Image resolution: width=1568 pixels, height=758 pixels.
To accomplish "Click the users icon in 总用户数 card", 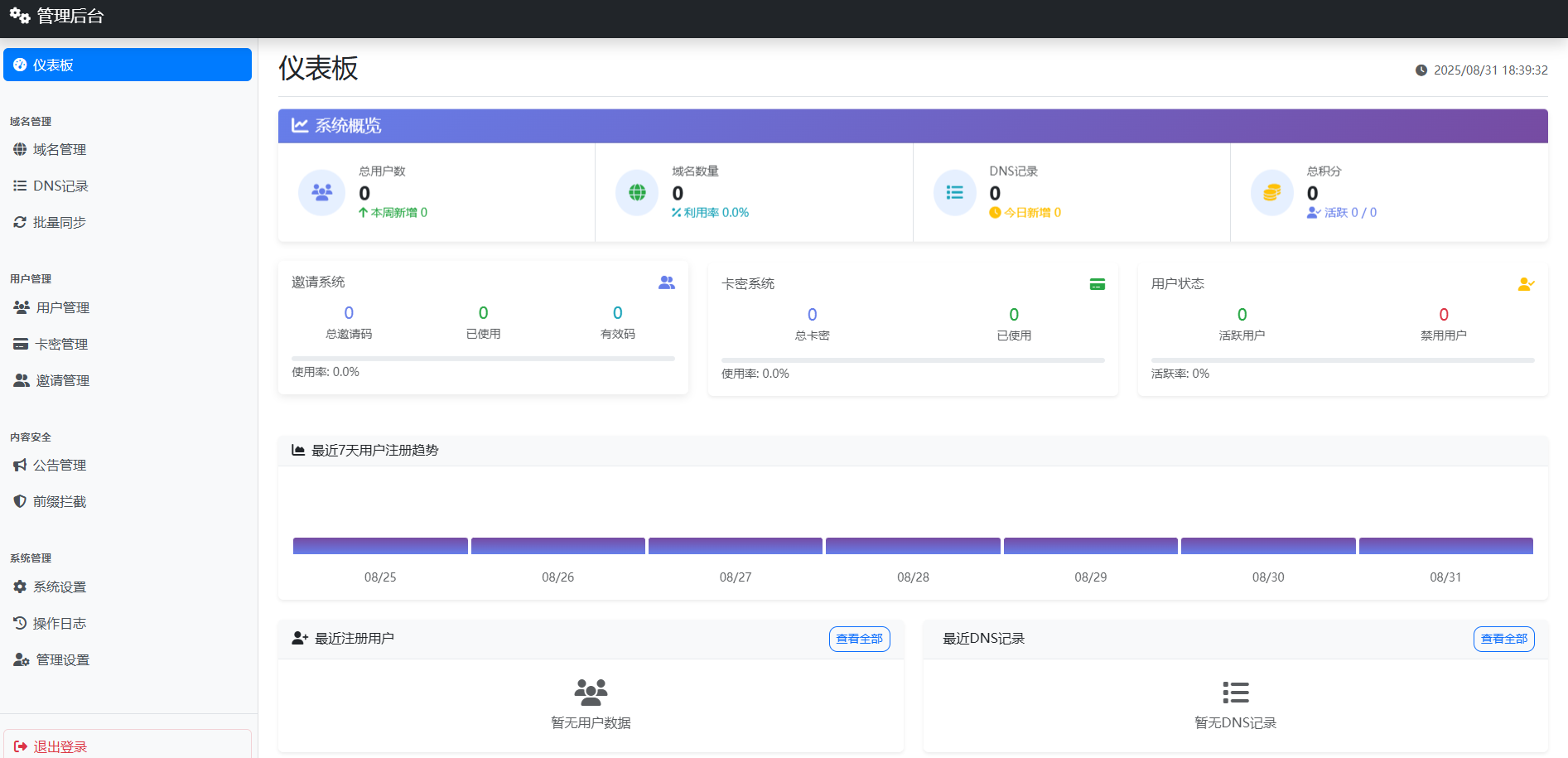I will point(321,192).
